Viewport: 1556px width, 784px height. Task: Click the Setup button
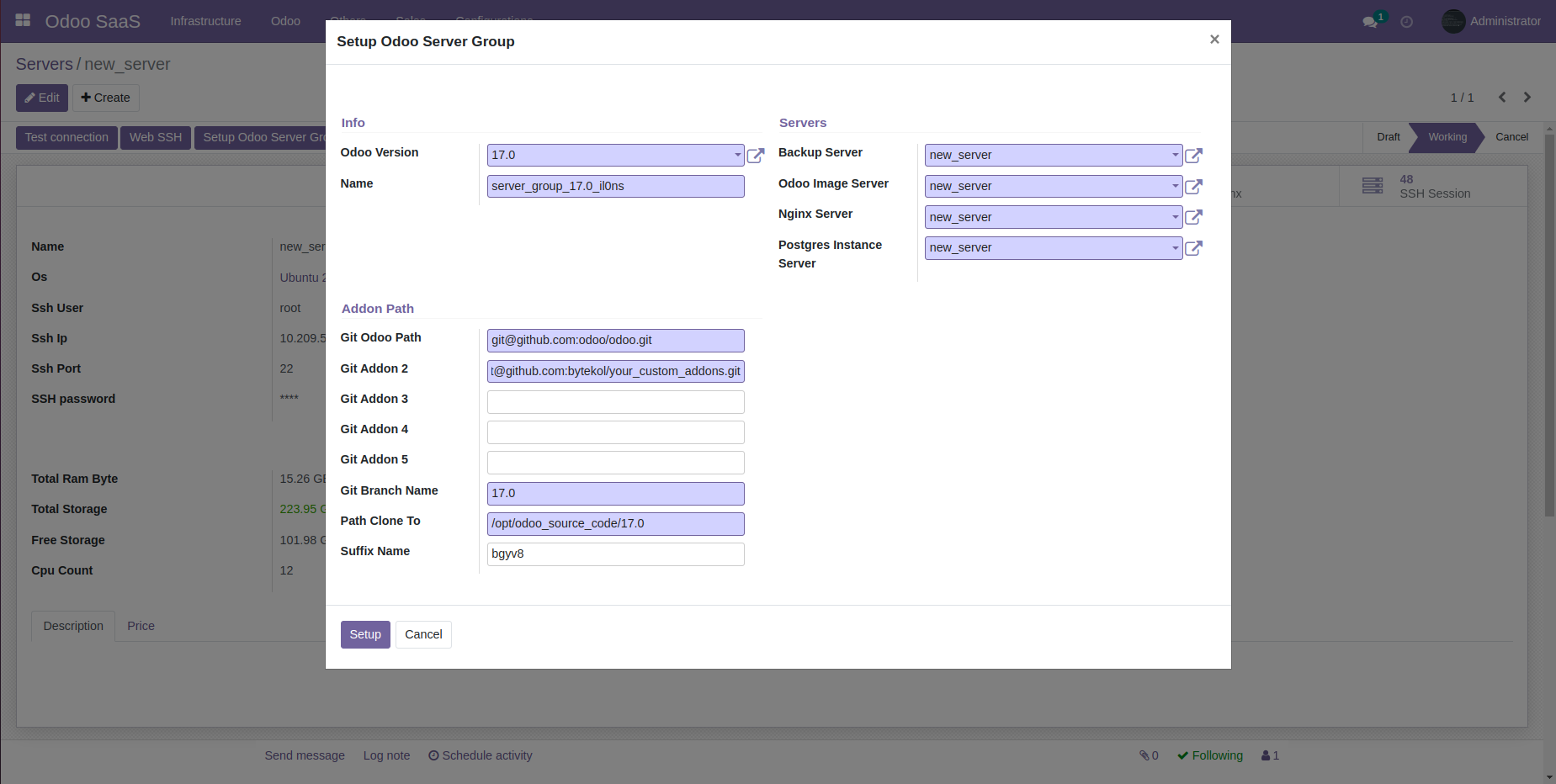[x=364, y=634]
